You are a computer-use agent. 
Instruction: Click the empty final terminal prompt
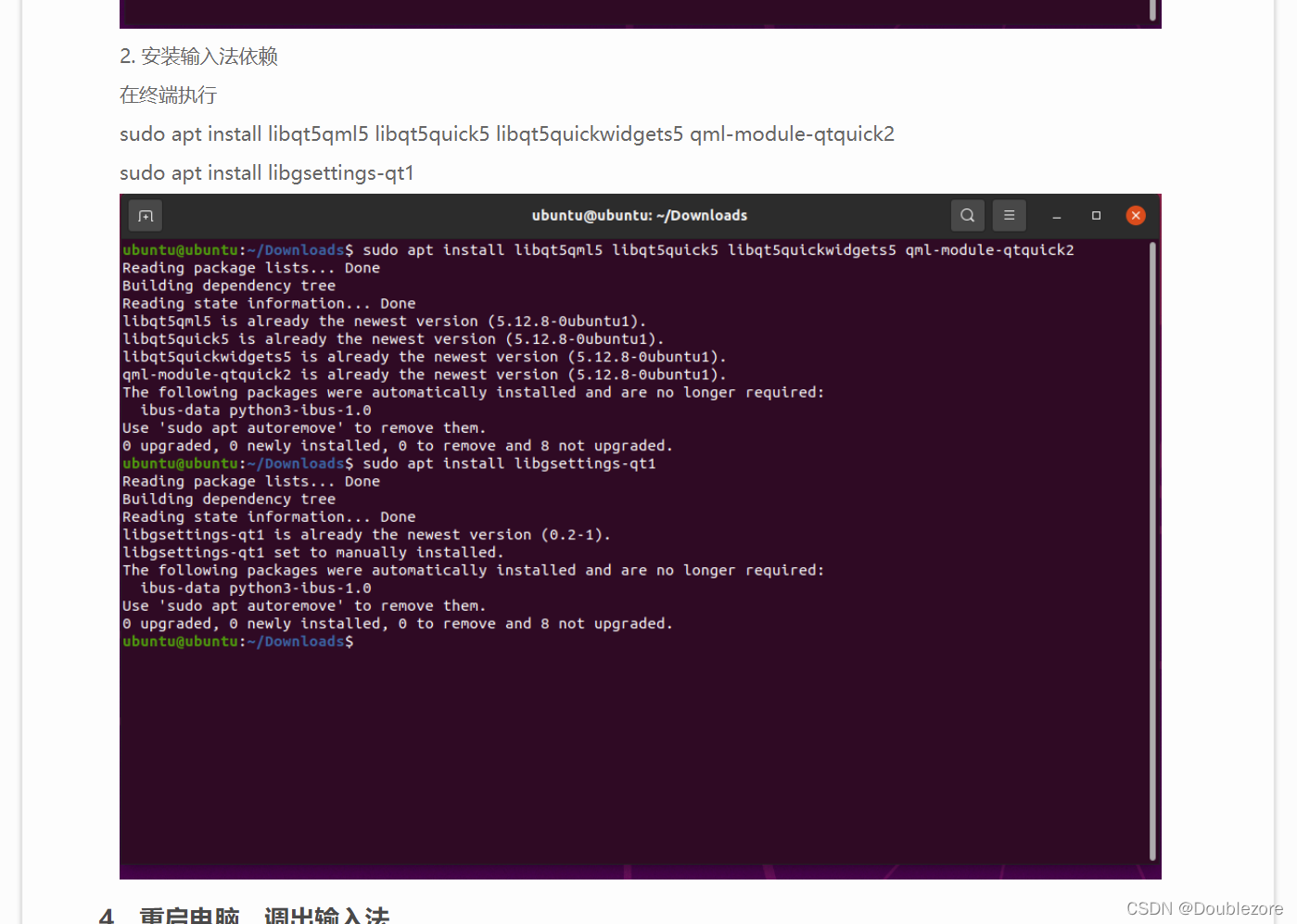pos(238,641)
